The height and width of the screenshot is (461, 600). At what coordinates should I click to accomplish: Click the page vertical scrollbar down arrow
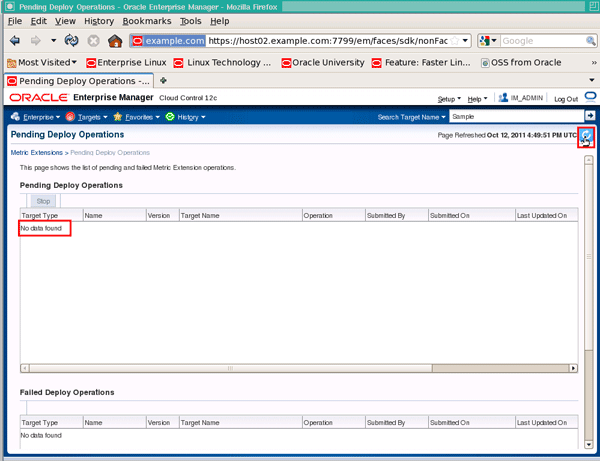pos(589,444)
